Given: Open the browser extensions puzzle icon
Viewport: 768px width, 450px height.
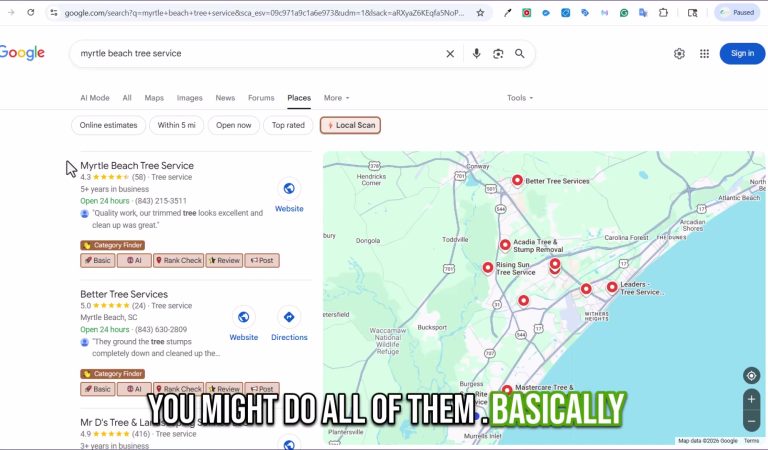Looking at the screenshot, I should coord(663,13).
